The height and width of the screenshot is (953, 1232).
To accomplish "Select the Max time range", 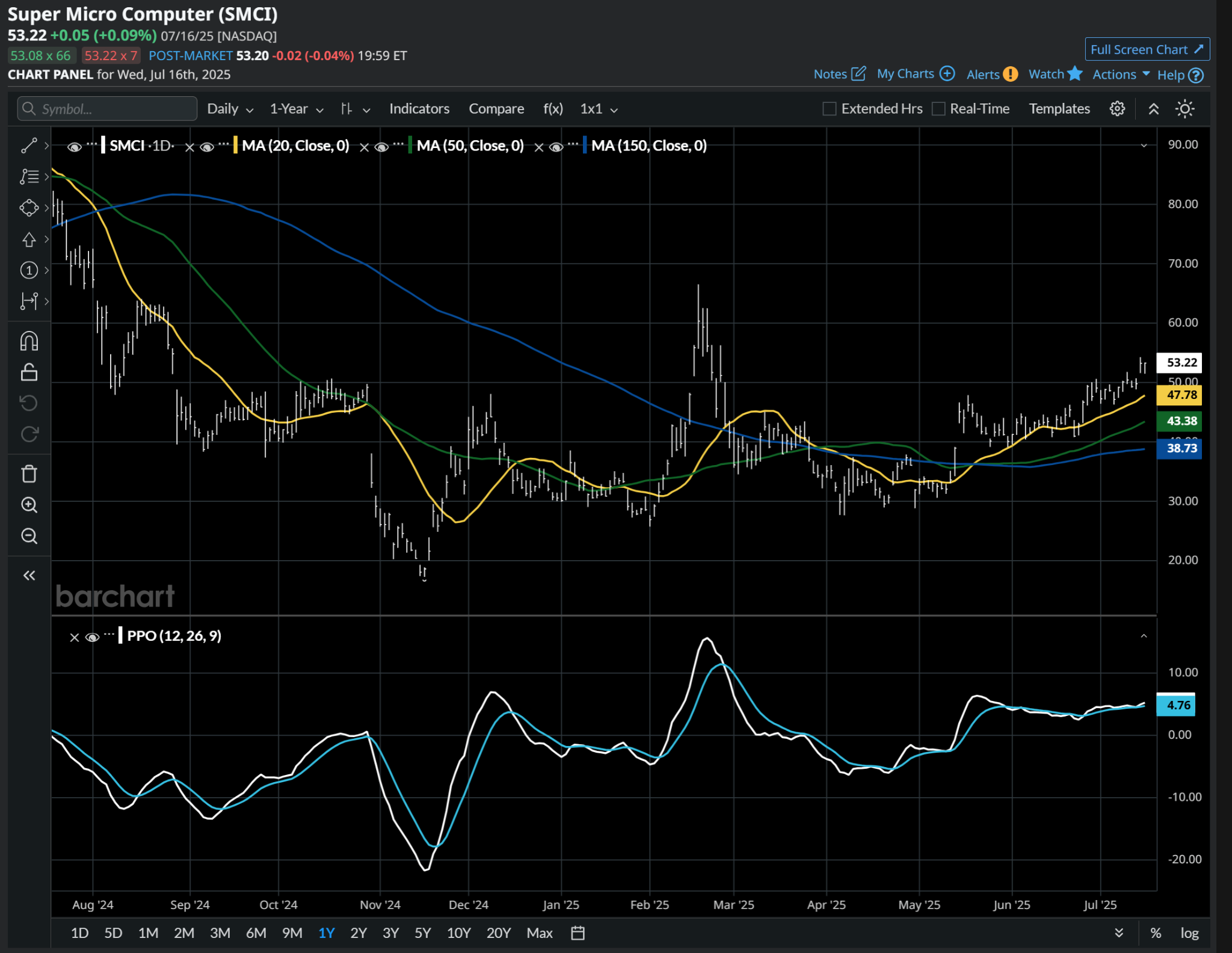I will pos(540,933).
